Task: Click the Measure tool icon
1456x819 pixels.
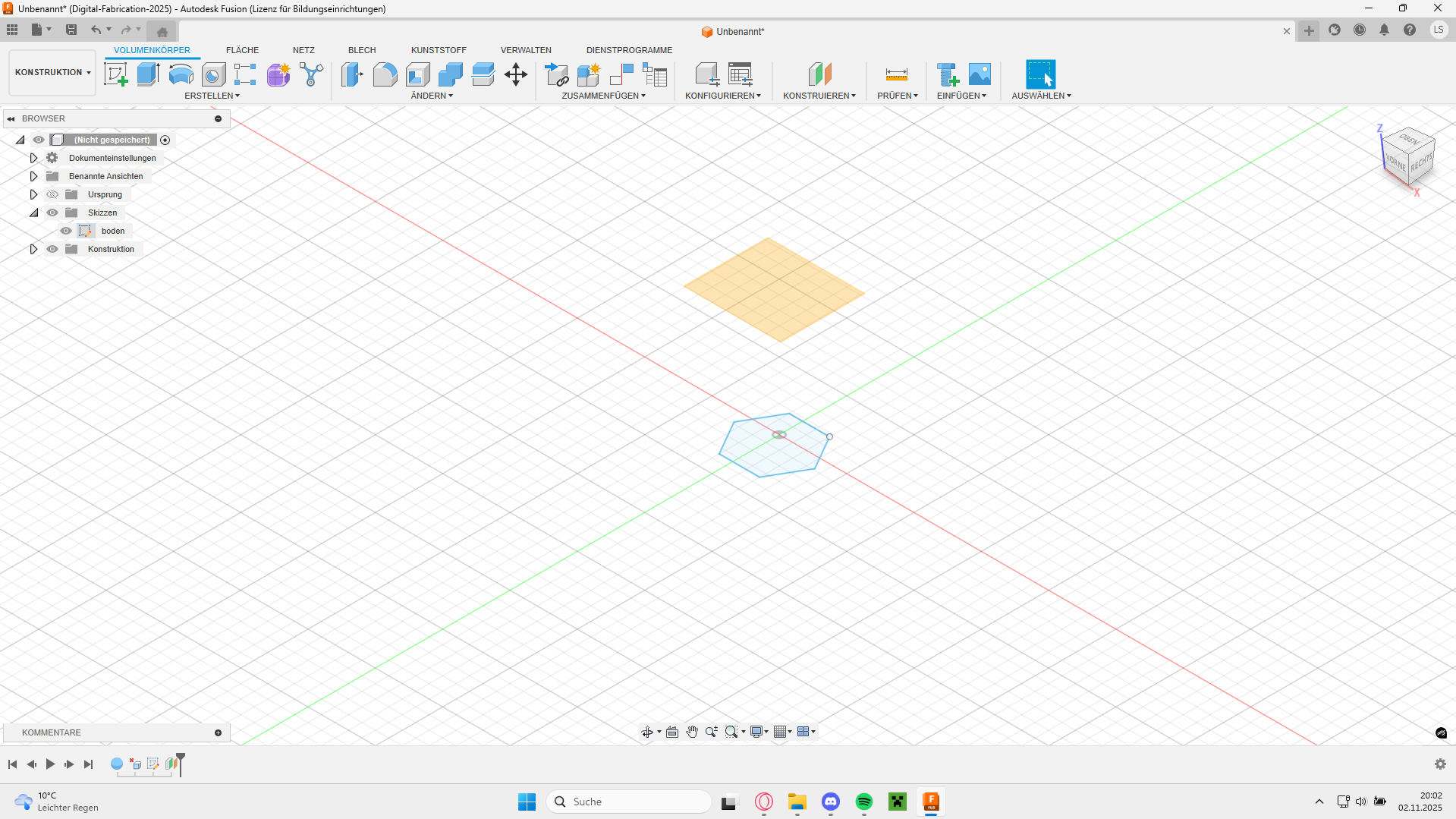Action: point(896,74)
